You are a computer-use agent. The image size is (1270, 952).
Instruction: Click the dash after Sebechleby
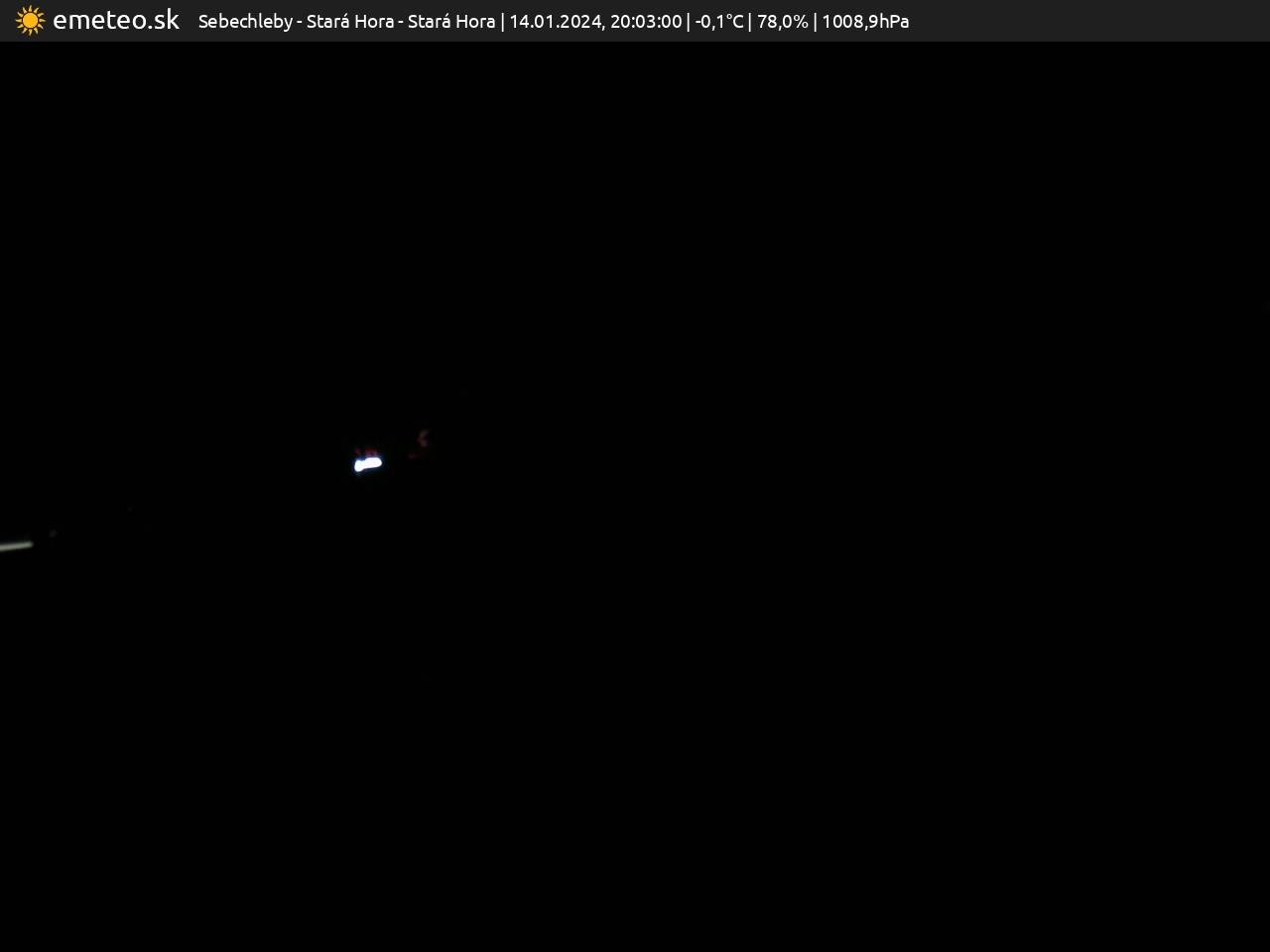(x=300, y=22)
